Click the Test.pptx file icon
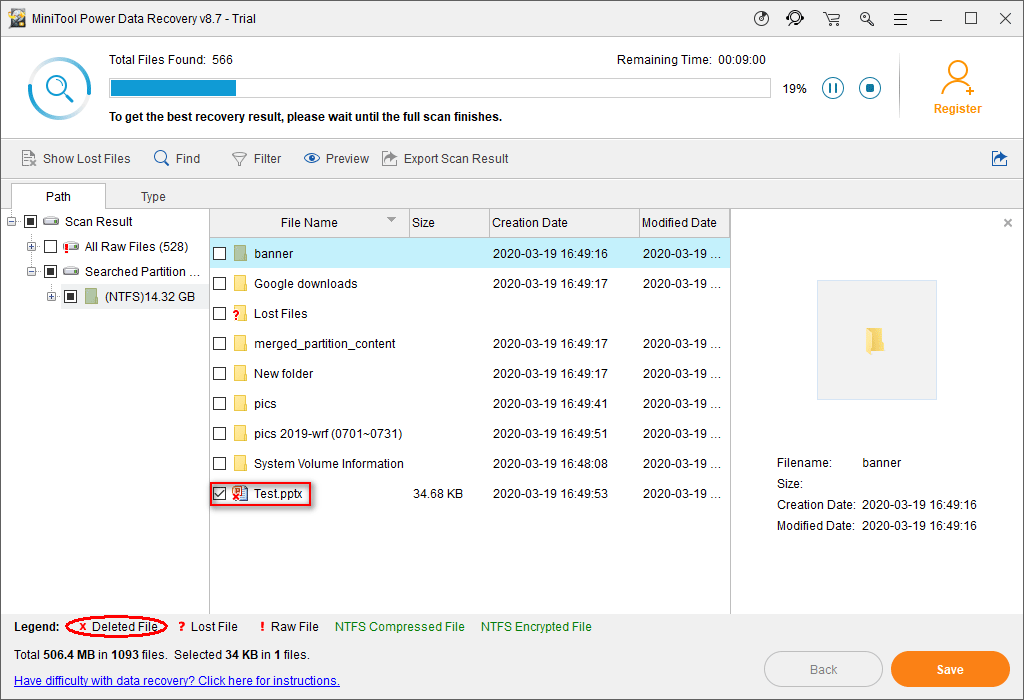Viewport: 1024px width, 700px height. click(x=240, y=494)
